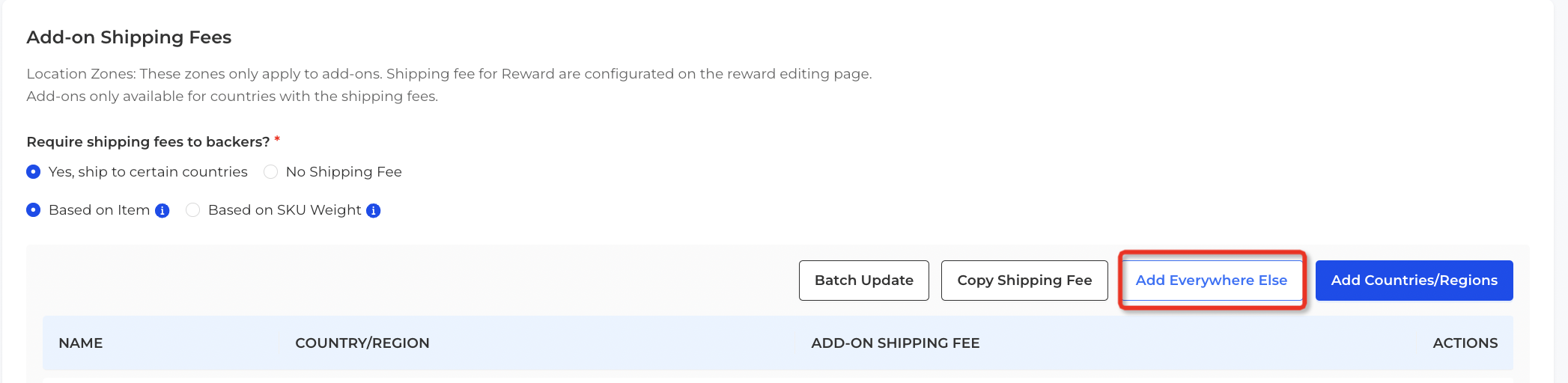Click the 'Add-ons only available for countries' note
Image resolution: width=1568 pixels, height=383 pixels.
click(x=232, y=96)
